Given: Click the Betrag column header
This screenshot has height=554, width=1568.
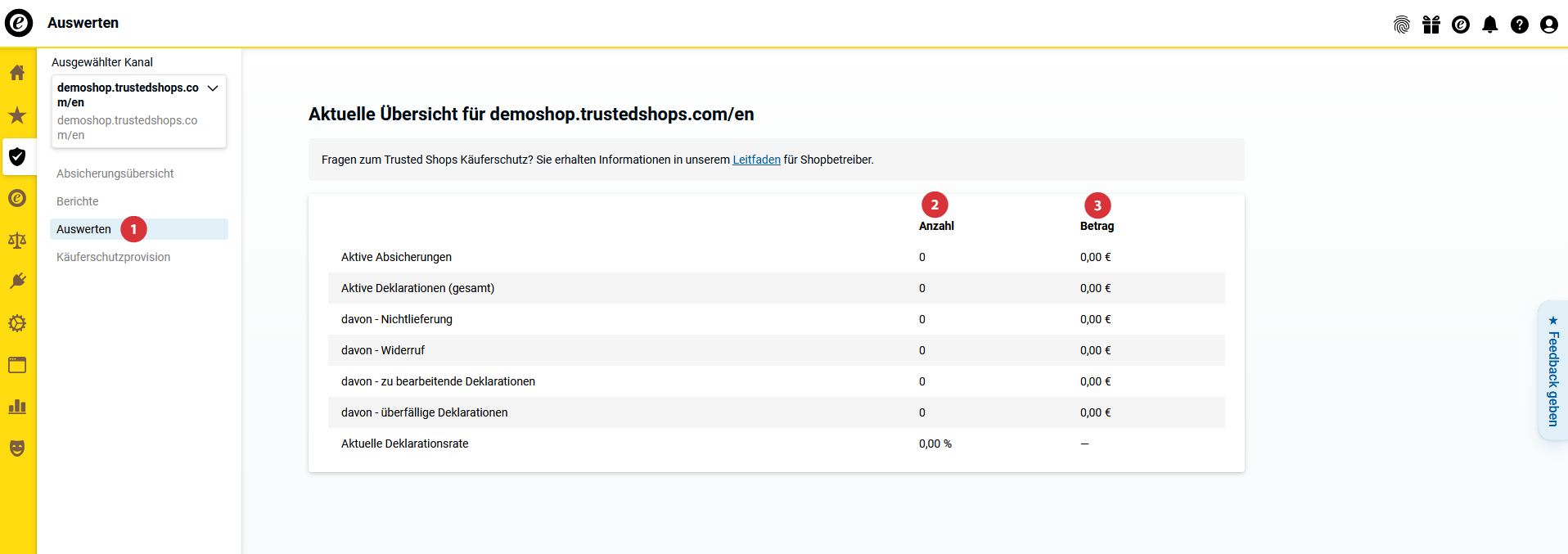Looking at the screenshot, I should tap(1097, 226).
